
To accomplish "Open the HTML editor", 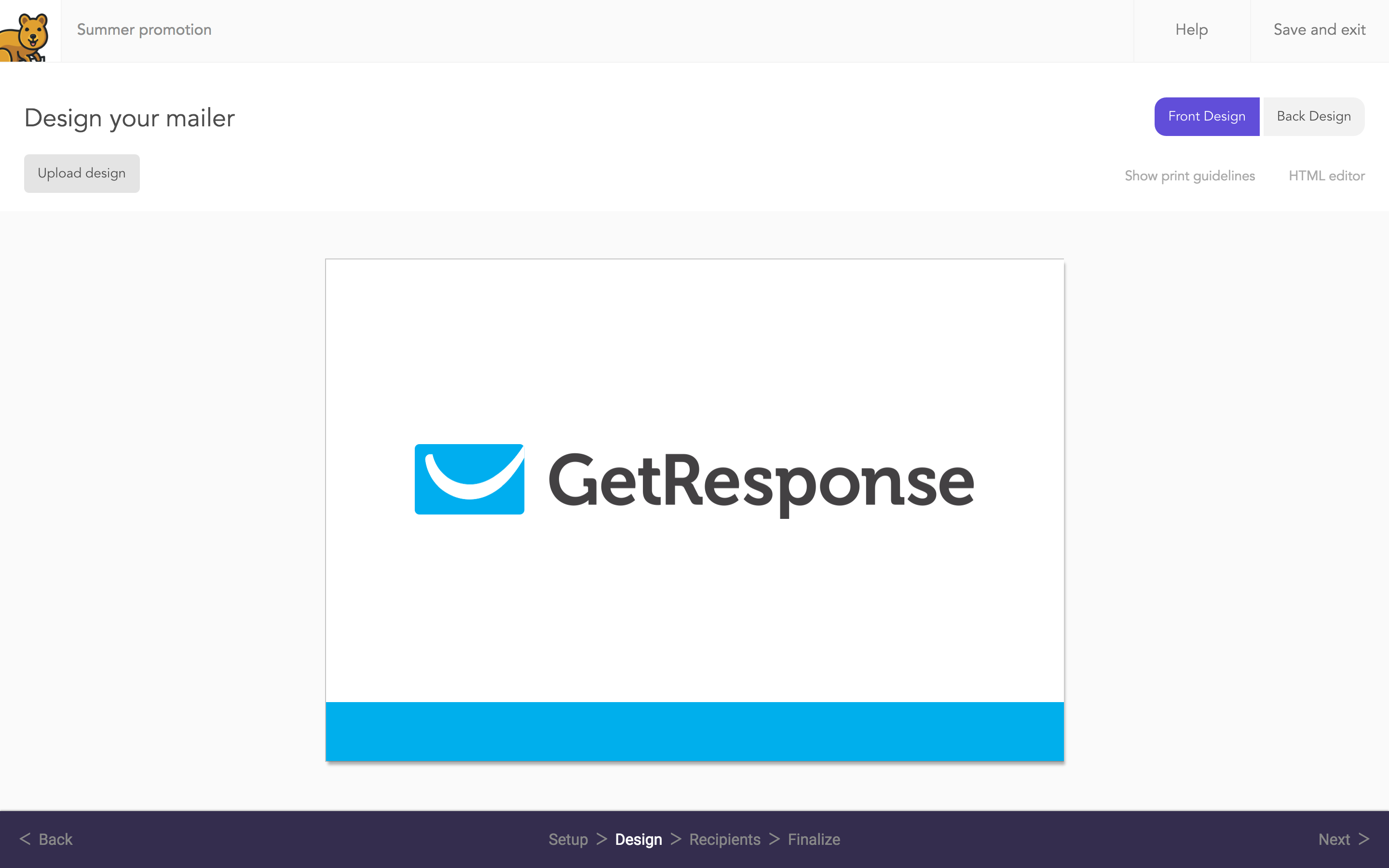I will (x=1326, y=174).
